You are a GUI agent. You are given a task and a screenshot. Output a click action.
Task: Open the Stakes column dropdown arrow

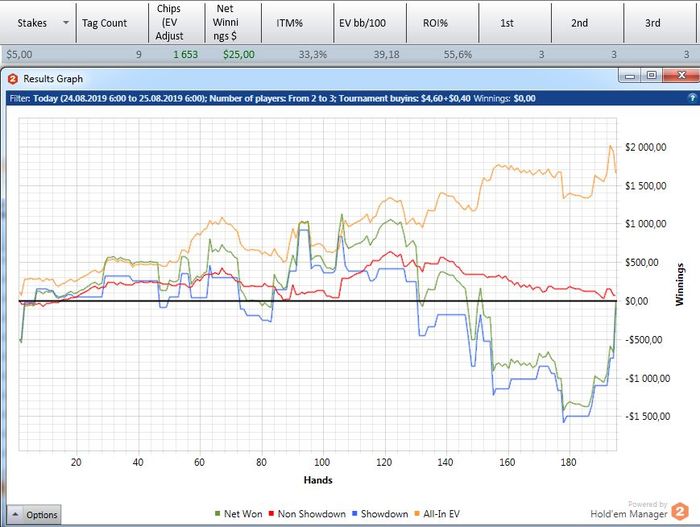pyautogui.click(x=66, y=23)
